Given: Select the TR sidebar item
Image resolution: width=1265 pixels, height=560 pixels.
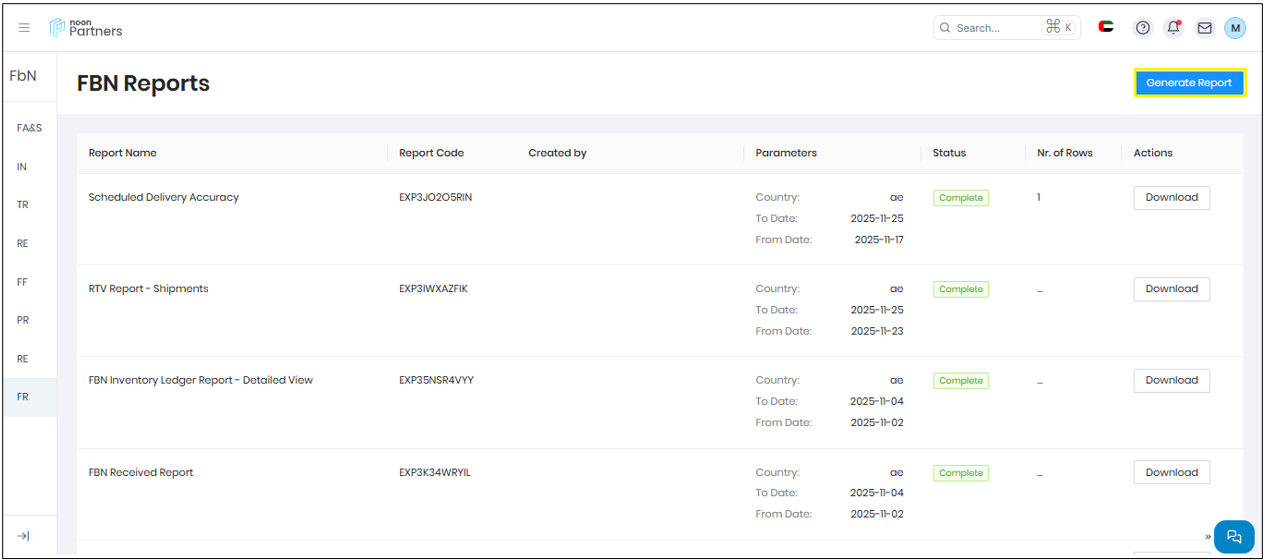Looking at the screenshot, I should 22,205.
